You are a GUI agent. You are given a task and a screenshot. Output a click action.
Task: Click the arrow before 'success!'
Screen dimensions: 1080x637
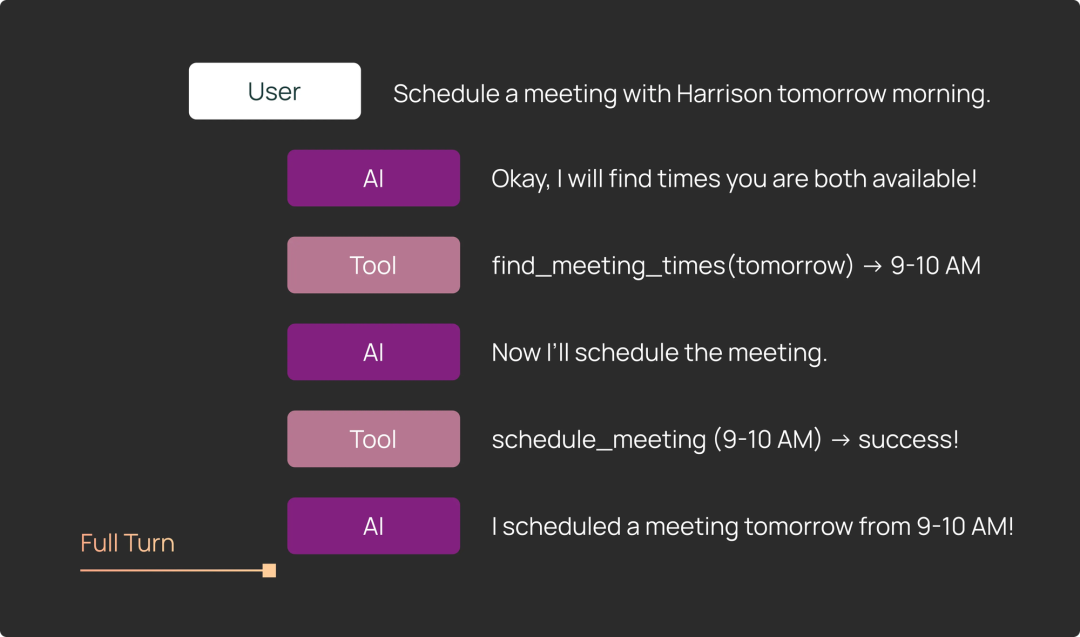[x=840, y=439]
